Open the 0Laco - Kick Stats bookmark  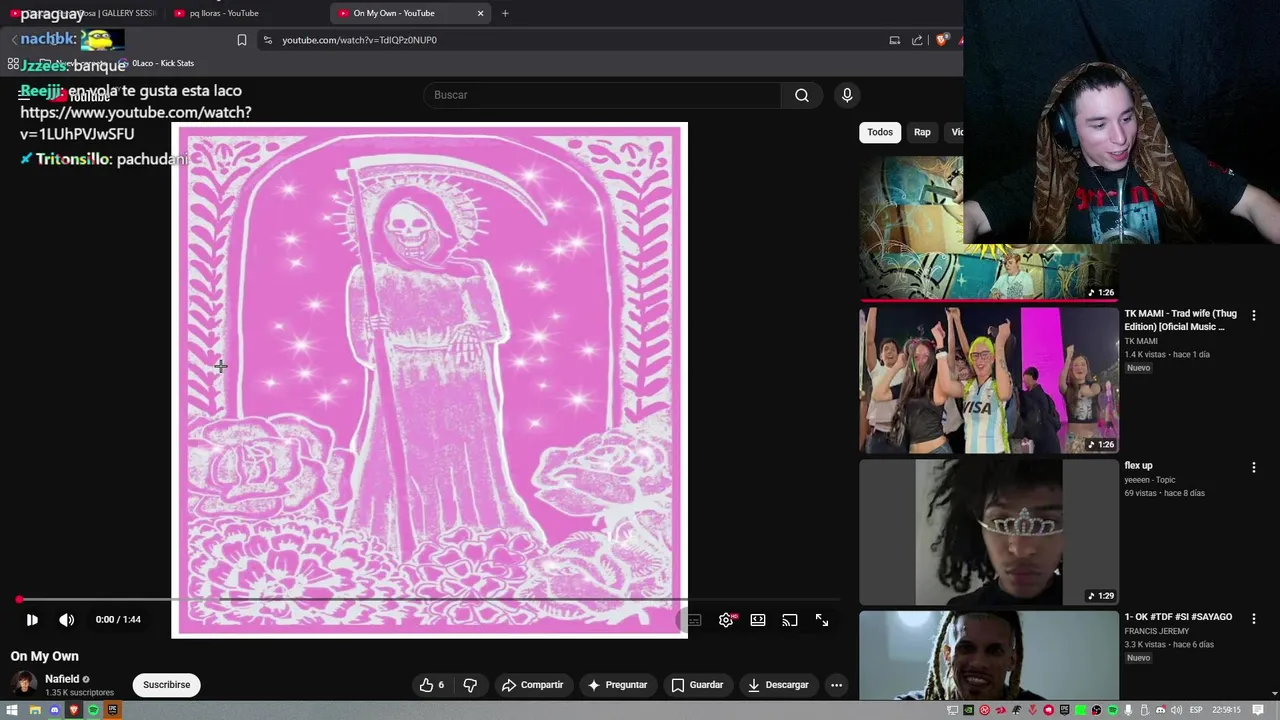[x=157, y=63]
